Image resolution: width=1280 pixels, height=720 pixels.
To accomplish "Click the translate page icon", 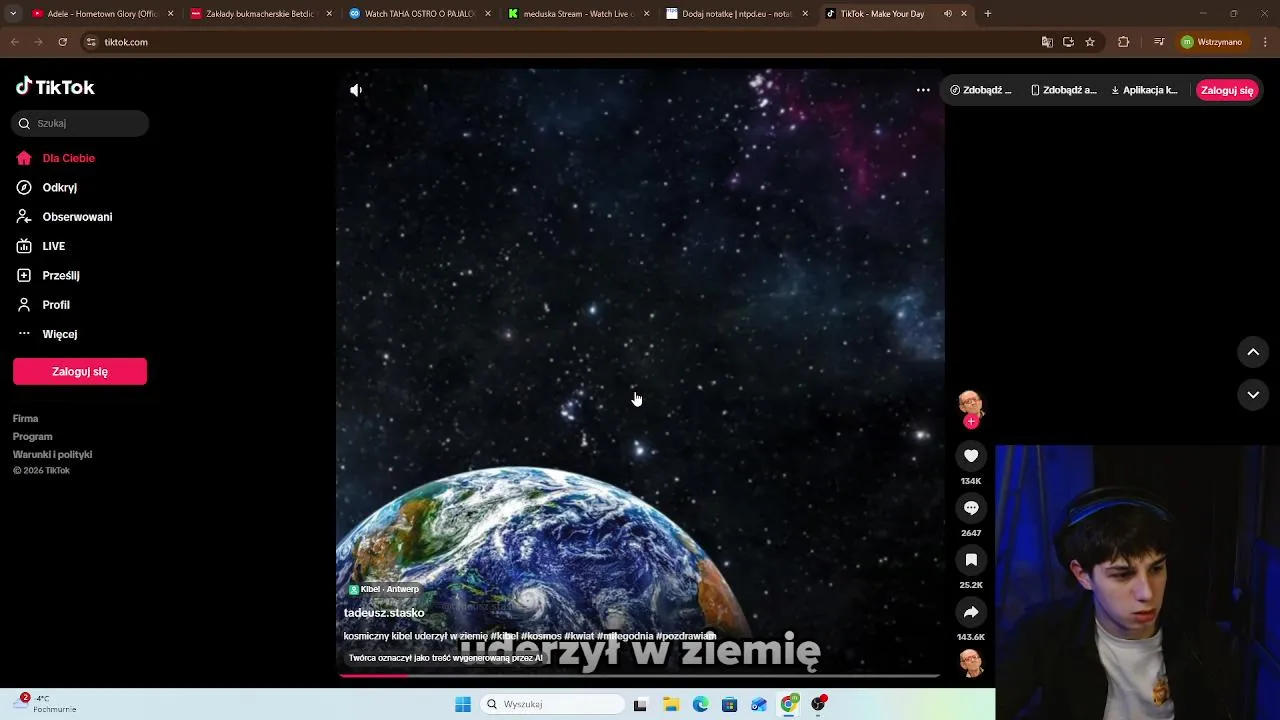I will tap(1047, 42).
